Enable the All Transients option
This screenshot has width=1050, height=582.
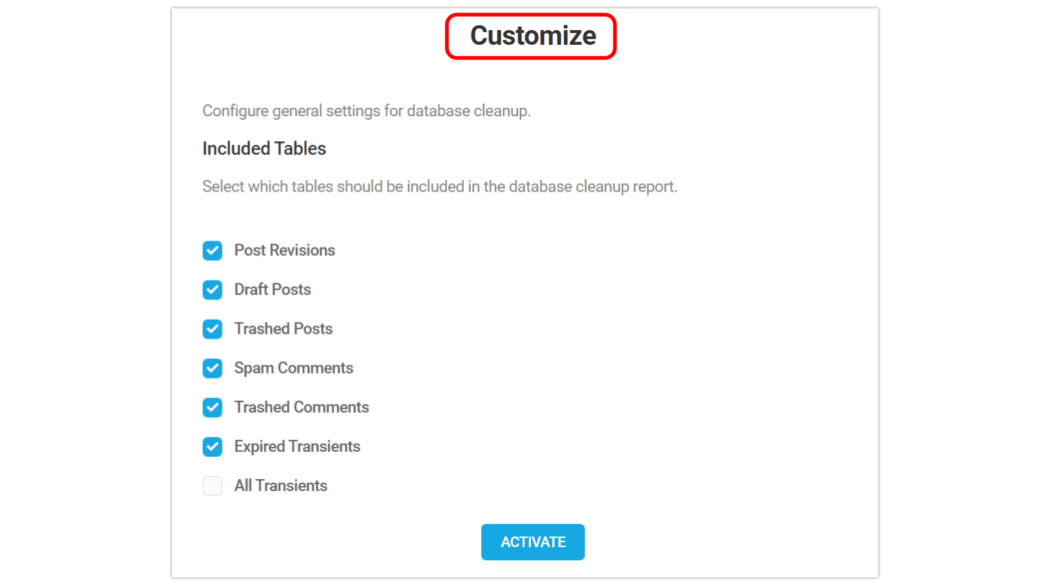click(212, 485)
